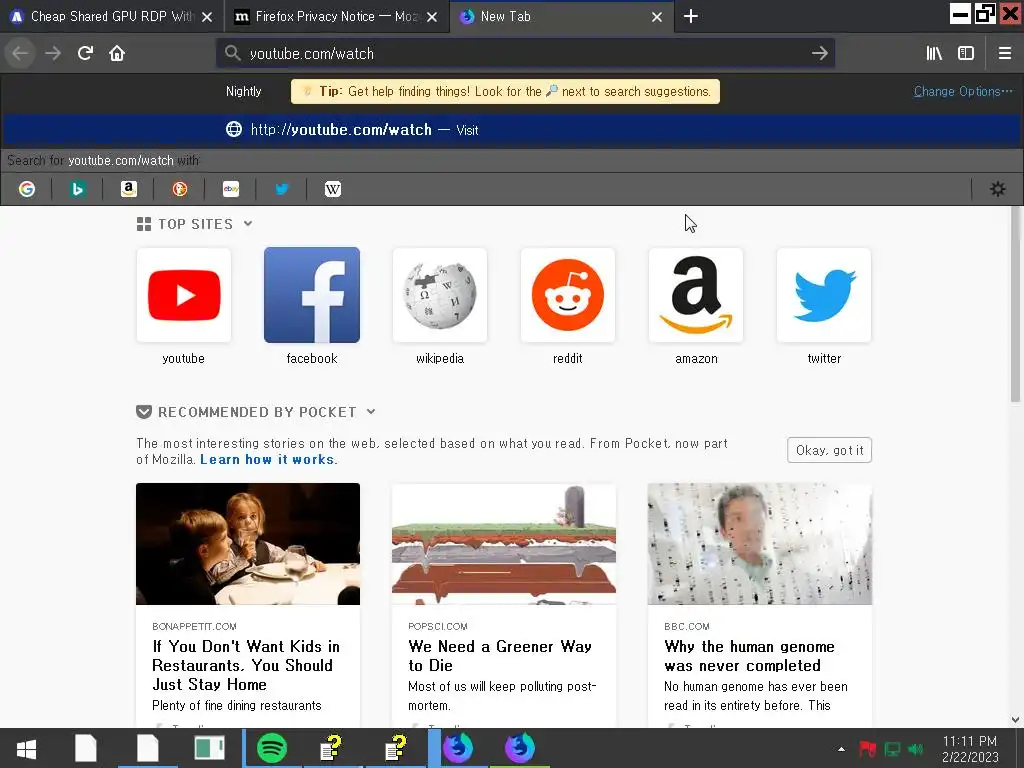
Task: Visit http://youtube.com/watch suggestion
Action: pyautogui.click(x=512, y=130)
